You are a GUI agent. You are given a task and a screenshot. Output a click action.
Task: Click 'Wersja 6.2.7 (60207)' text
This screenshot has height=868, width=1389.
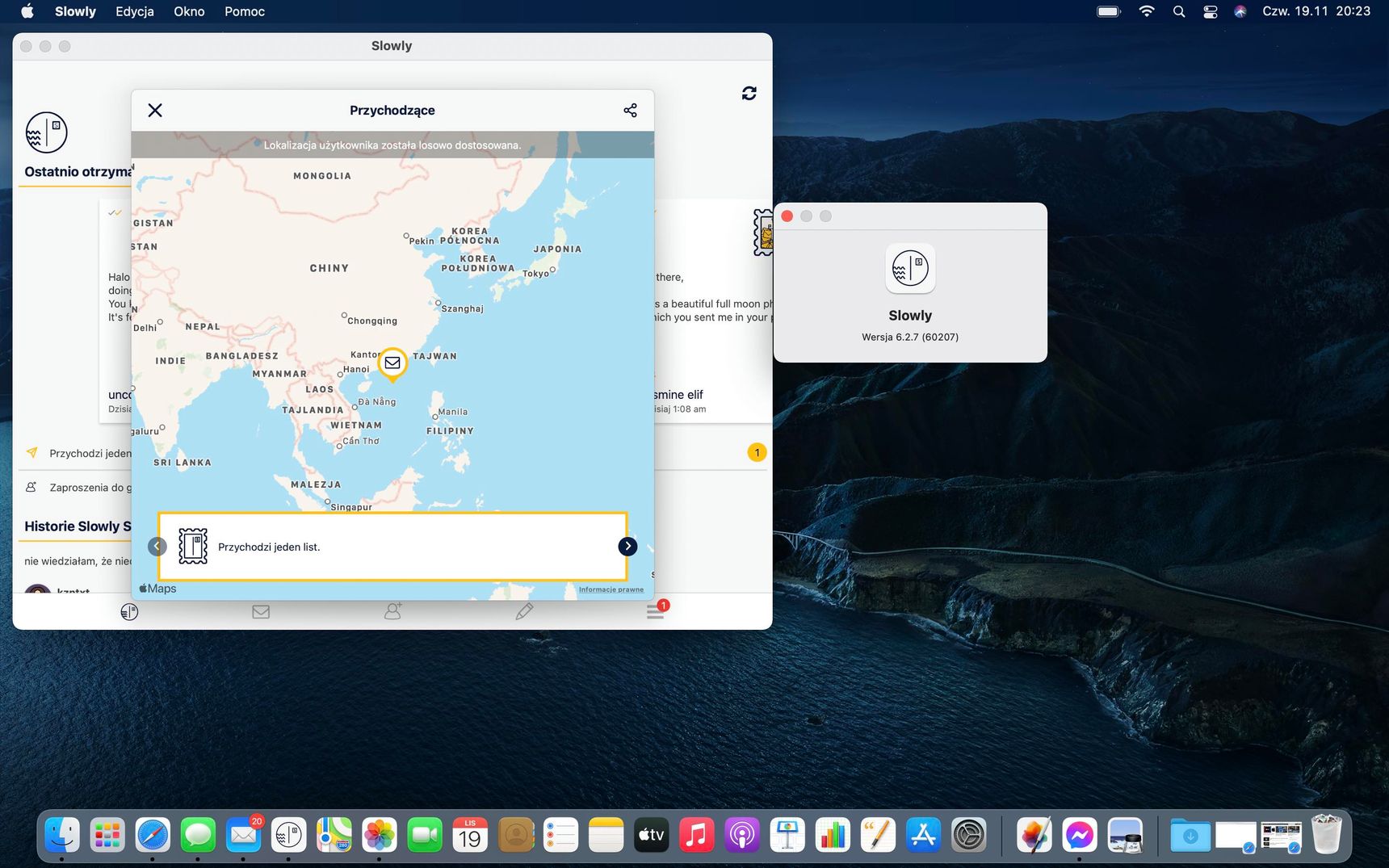tap(910, 338)
